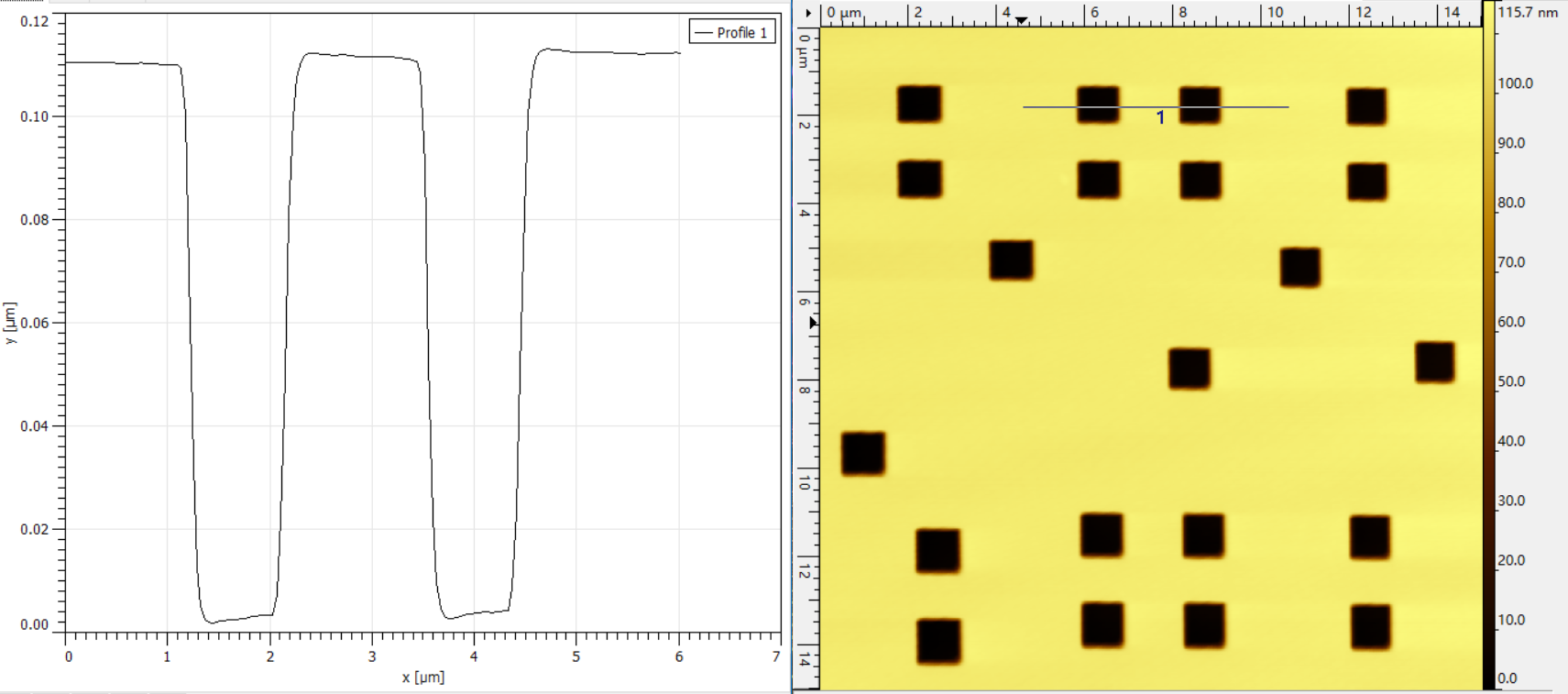
Task: Select the square pit nearest the image's right edge
Action: (1434, 362)
